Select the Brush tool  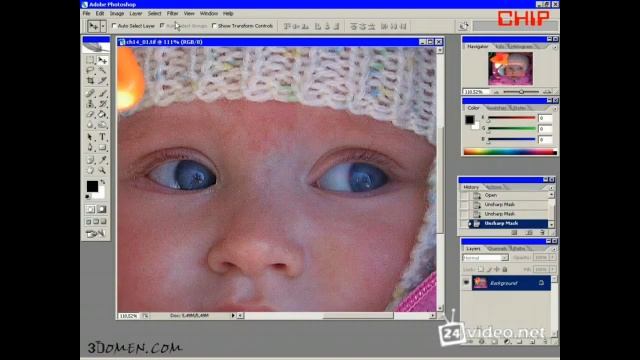tap(102, 93)
